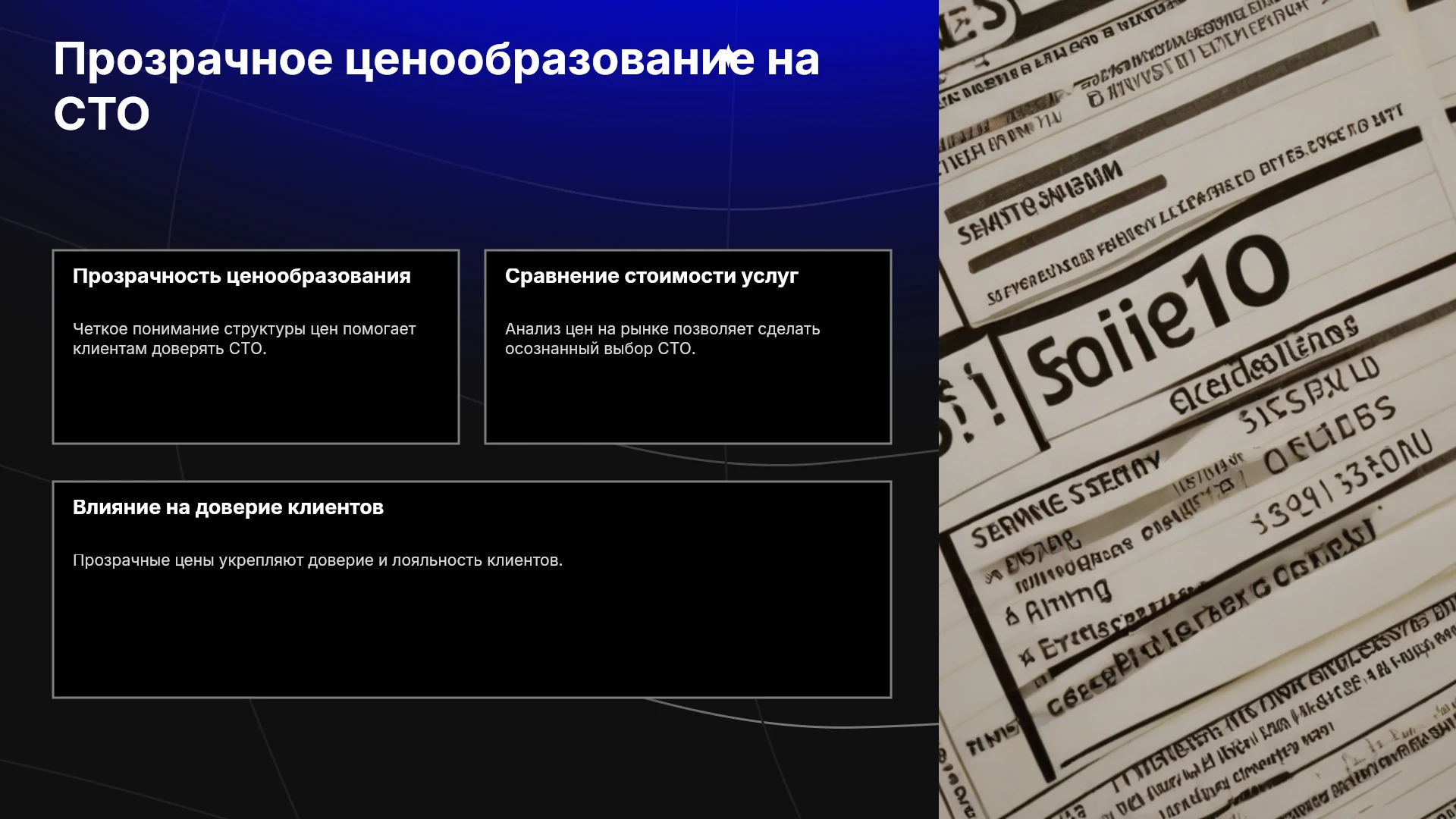The image size is (1456, 819).
Task: Click the 'Прозрачность ценообразования' card heading
Action: point(242,276)
